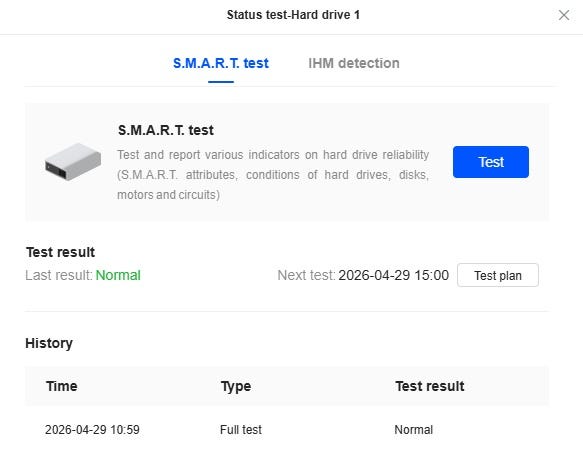Click the green Normal last result text

[x=118, y=276]
